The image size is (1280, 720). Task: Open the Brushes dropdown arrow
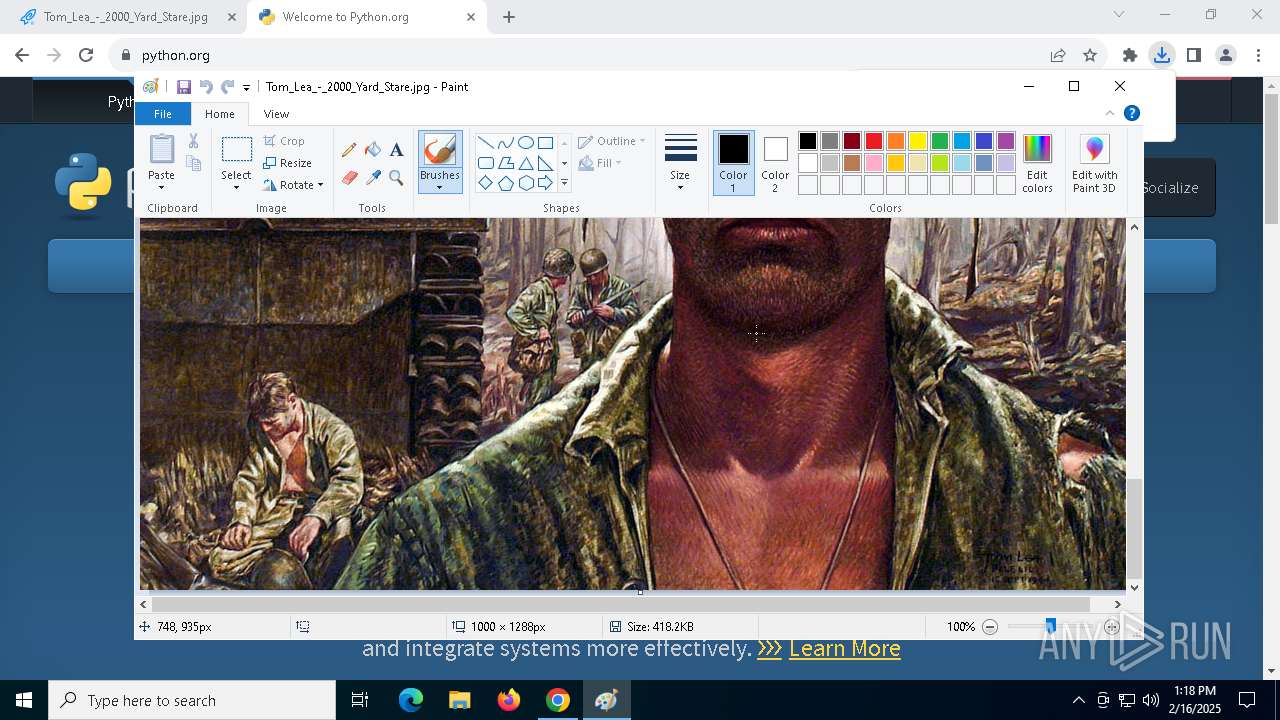click(x=440, y=187)
